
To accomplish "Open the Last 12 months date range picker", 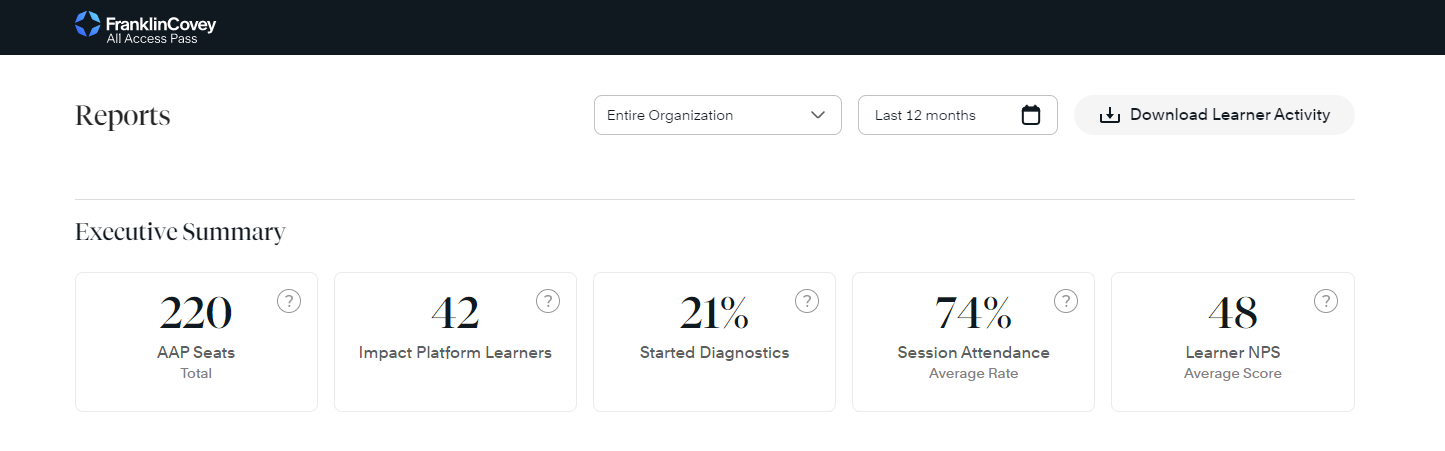I will pos(940,115).
